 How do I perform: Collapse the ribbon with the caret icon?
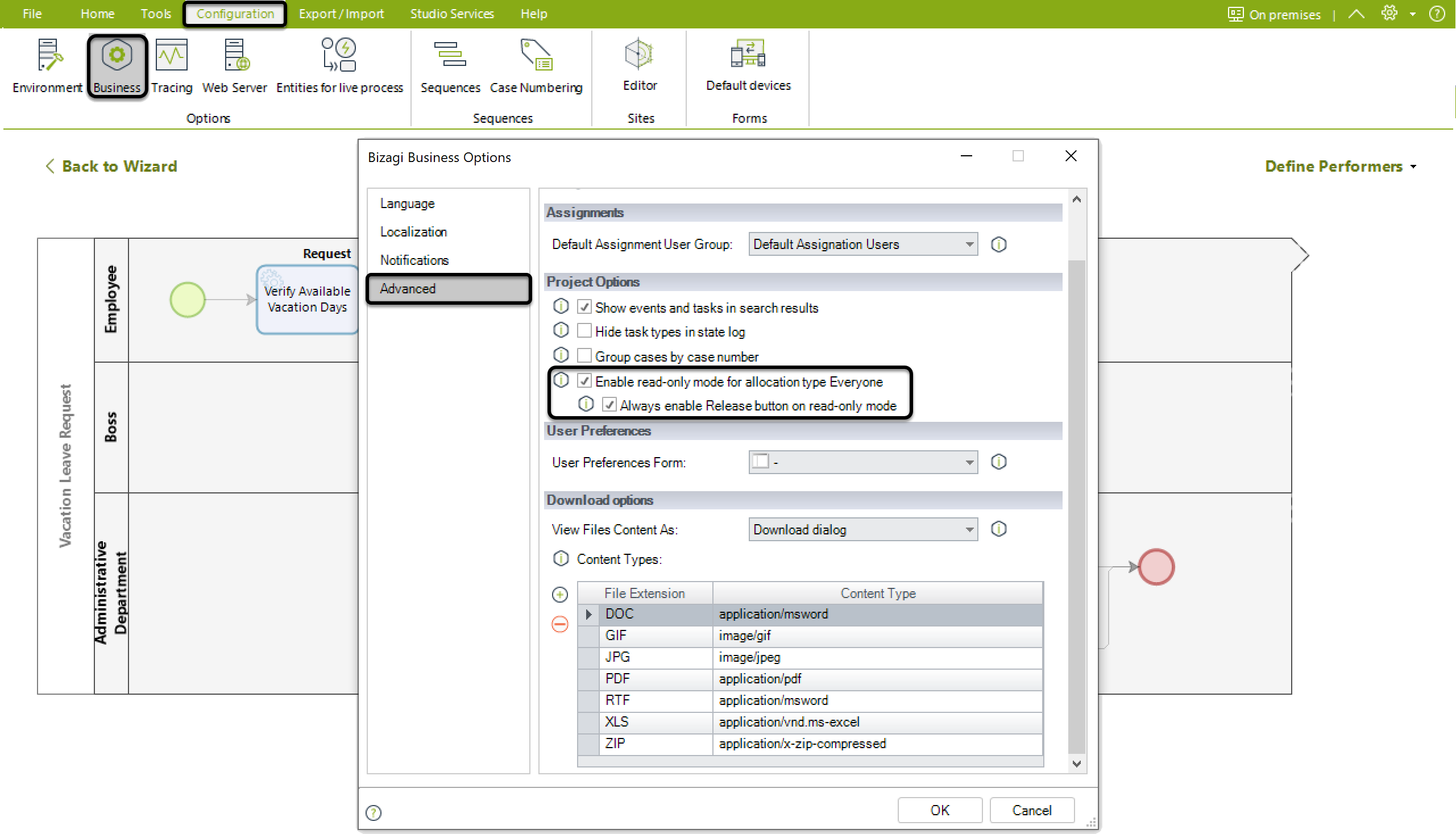pos(1356,14)
